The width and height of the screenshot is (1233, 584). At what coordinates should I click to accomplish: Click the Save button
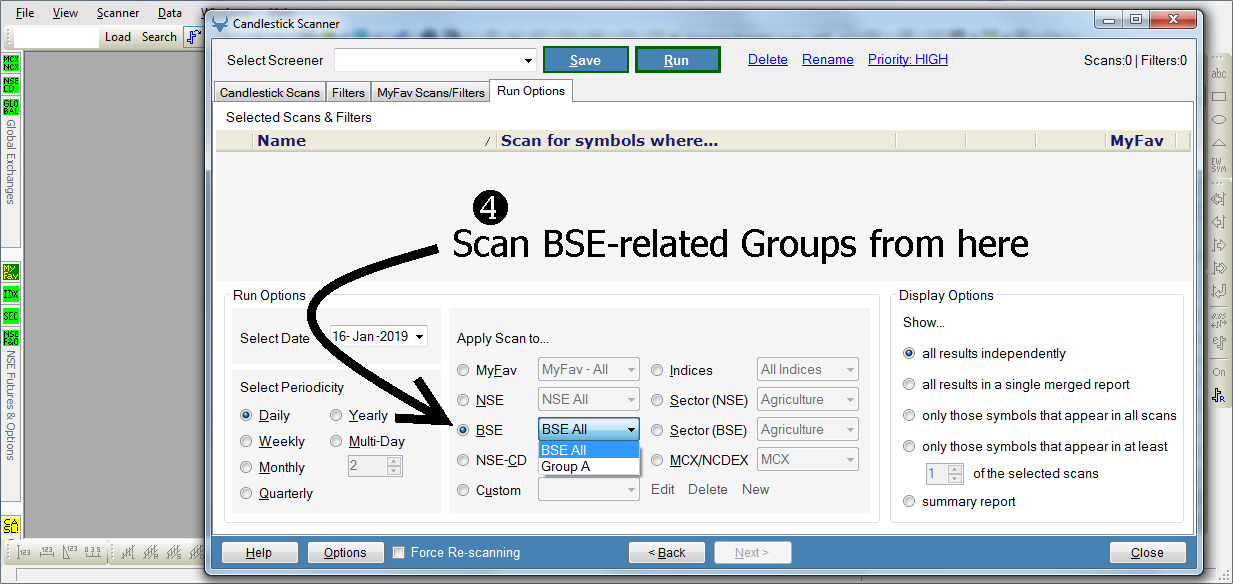pos(586,60)
